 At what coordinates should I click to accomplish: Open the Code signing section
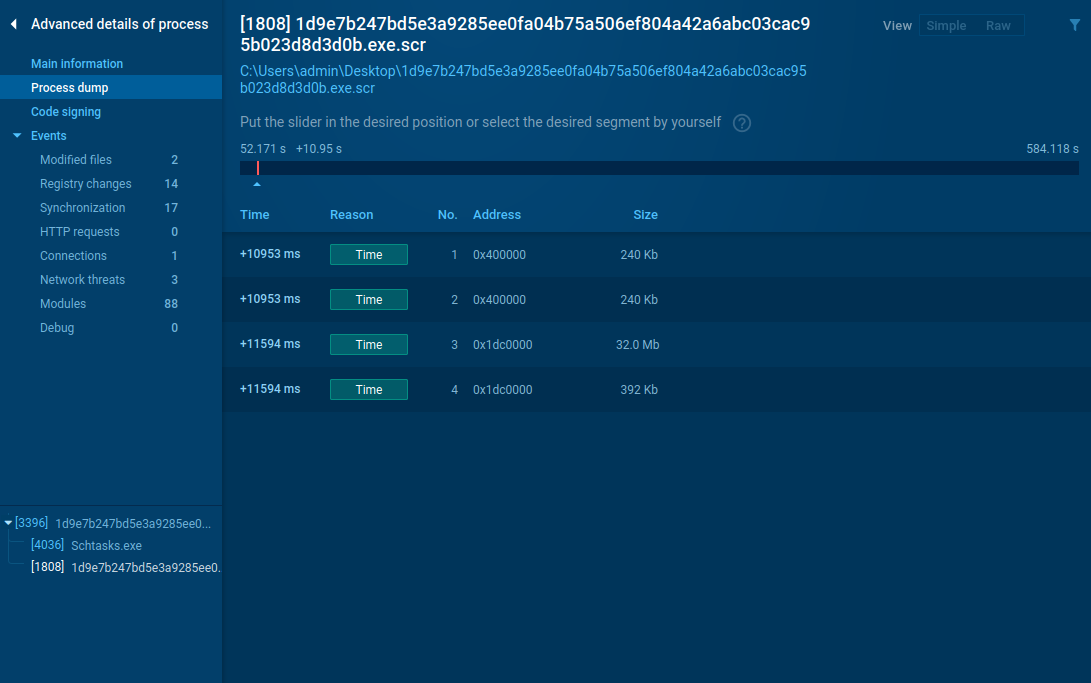tap(66, 111)
